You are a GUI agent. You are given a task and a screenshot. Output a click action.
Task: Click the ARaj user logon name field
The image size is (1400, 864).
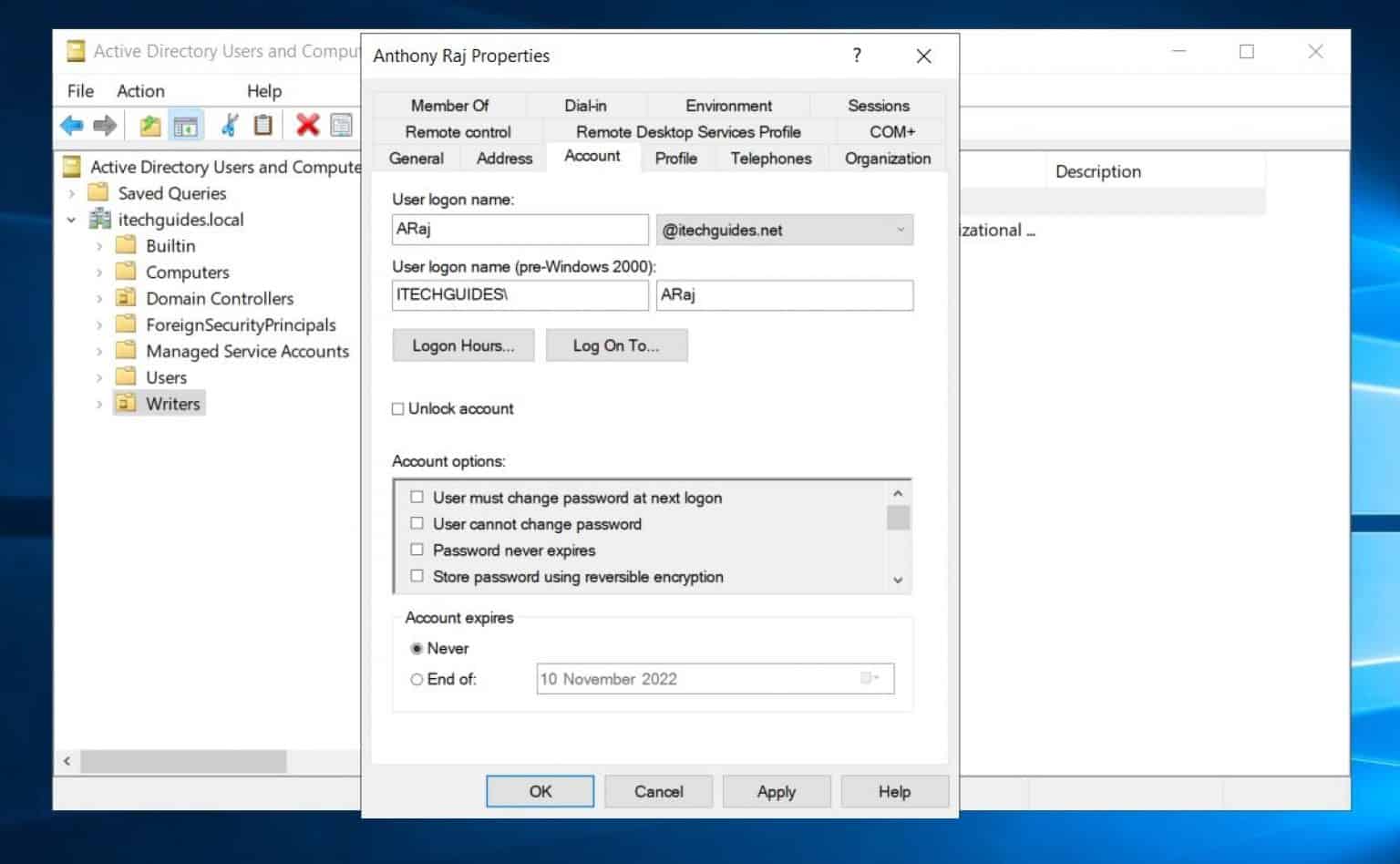click(520, 230)
